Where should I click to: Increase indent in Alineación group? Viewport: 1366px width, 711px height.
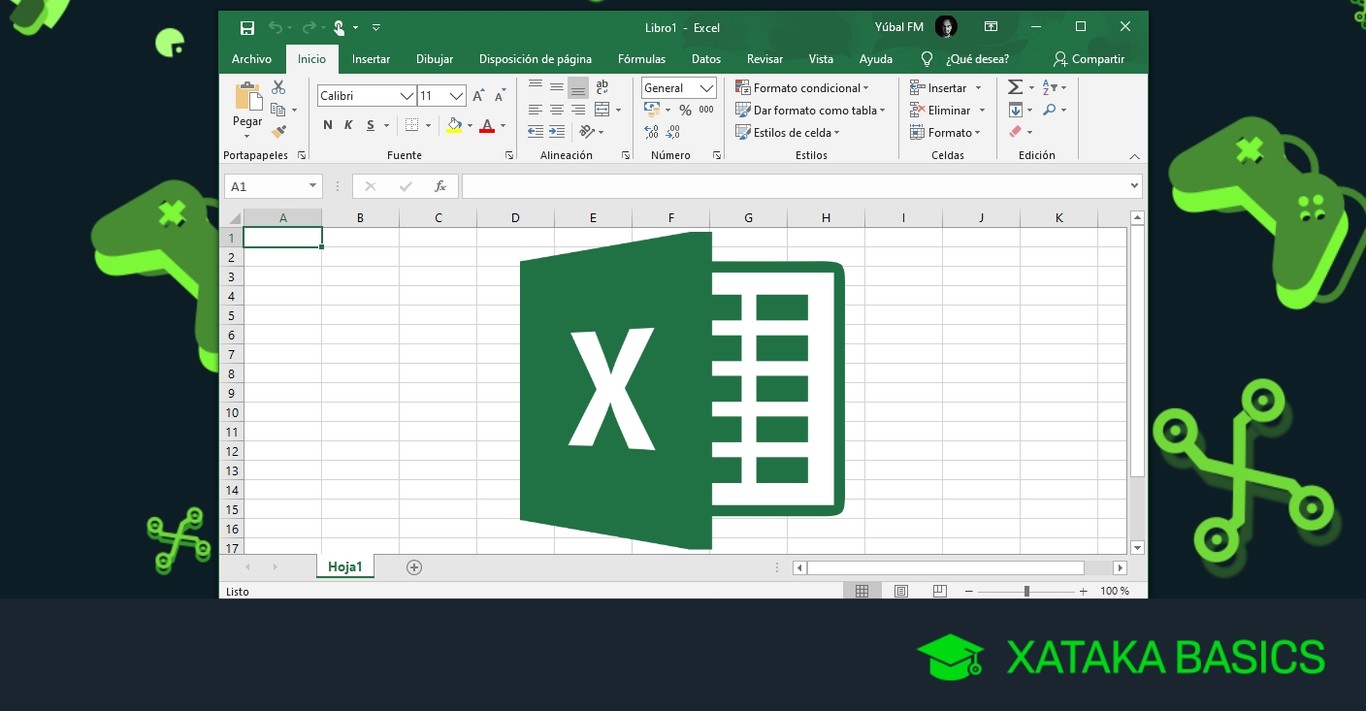pos(557,131)
